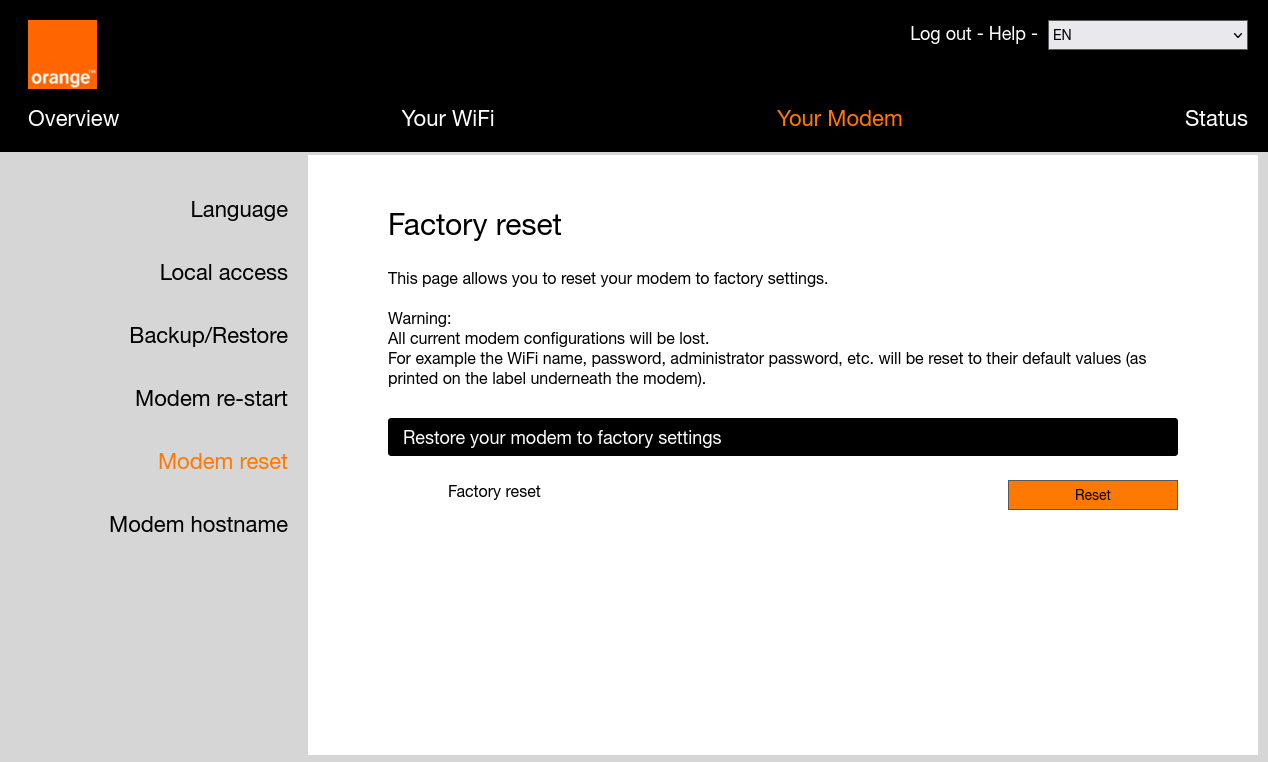Open the Modem hostname page
Viewport: 1268px width, 762px height.
(x=198, y=524)
